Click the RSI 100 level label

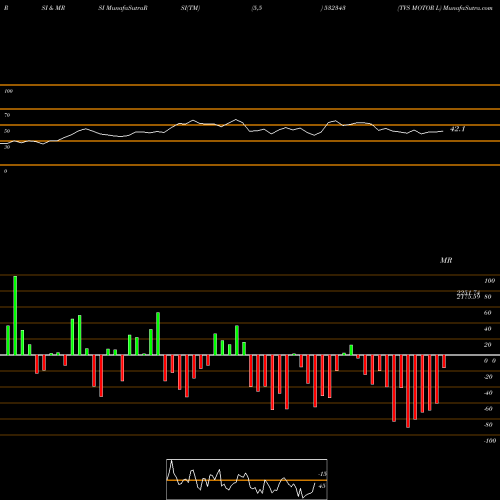click(x=8, y=91)
